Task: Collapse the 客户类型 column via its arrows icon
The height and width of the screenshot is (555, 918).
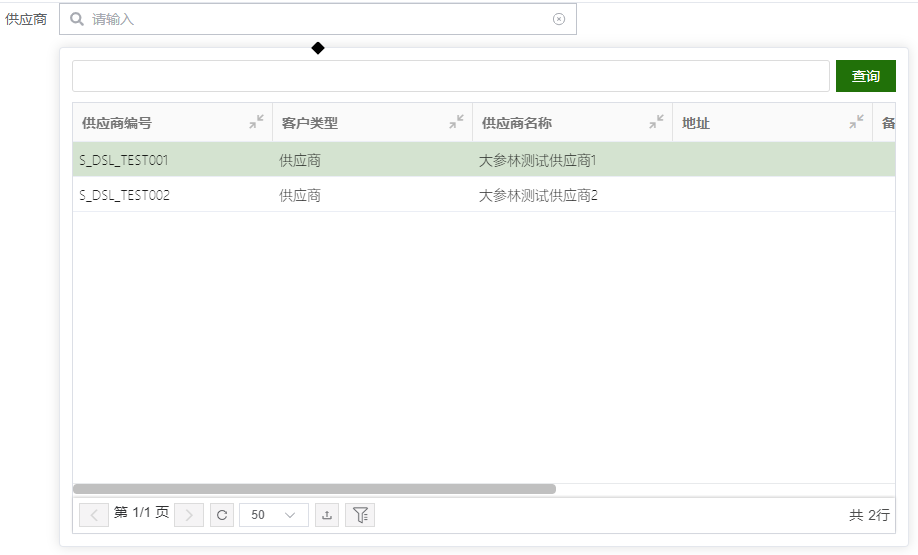Action: coord(457,122)
